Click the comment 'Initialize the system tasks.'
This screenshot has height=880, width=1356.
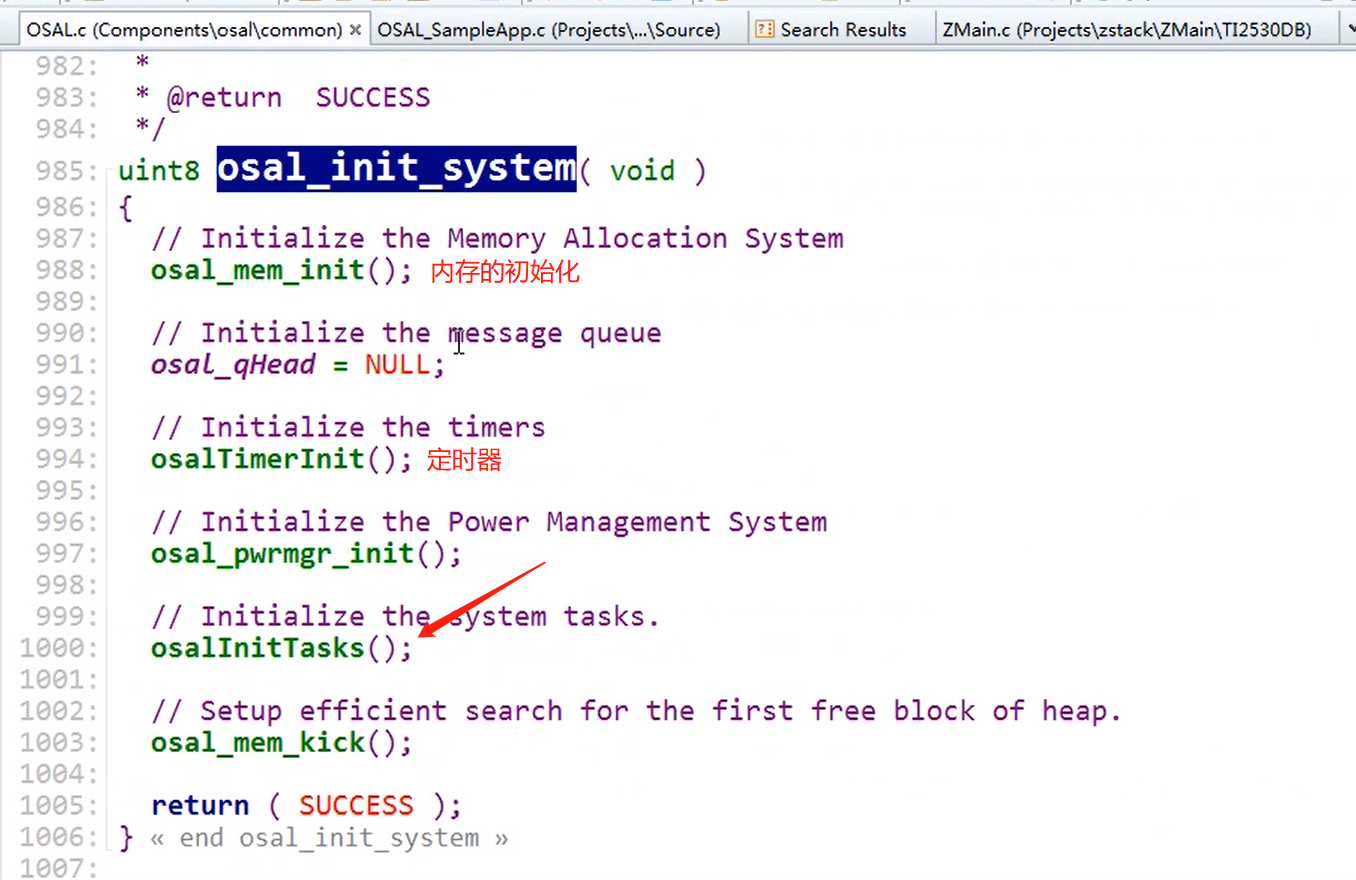coord(406,617)
